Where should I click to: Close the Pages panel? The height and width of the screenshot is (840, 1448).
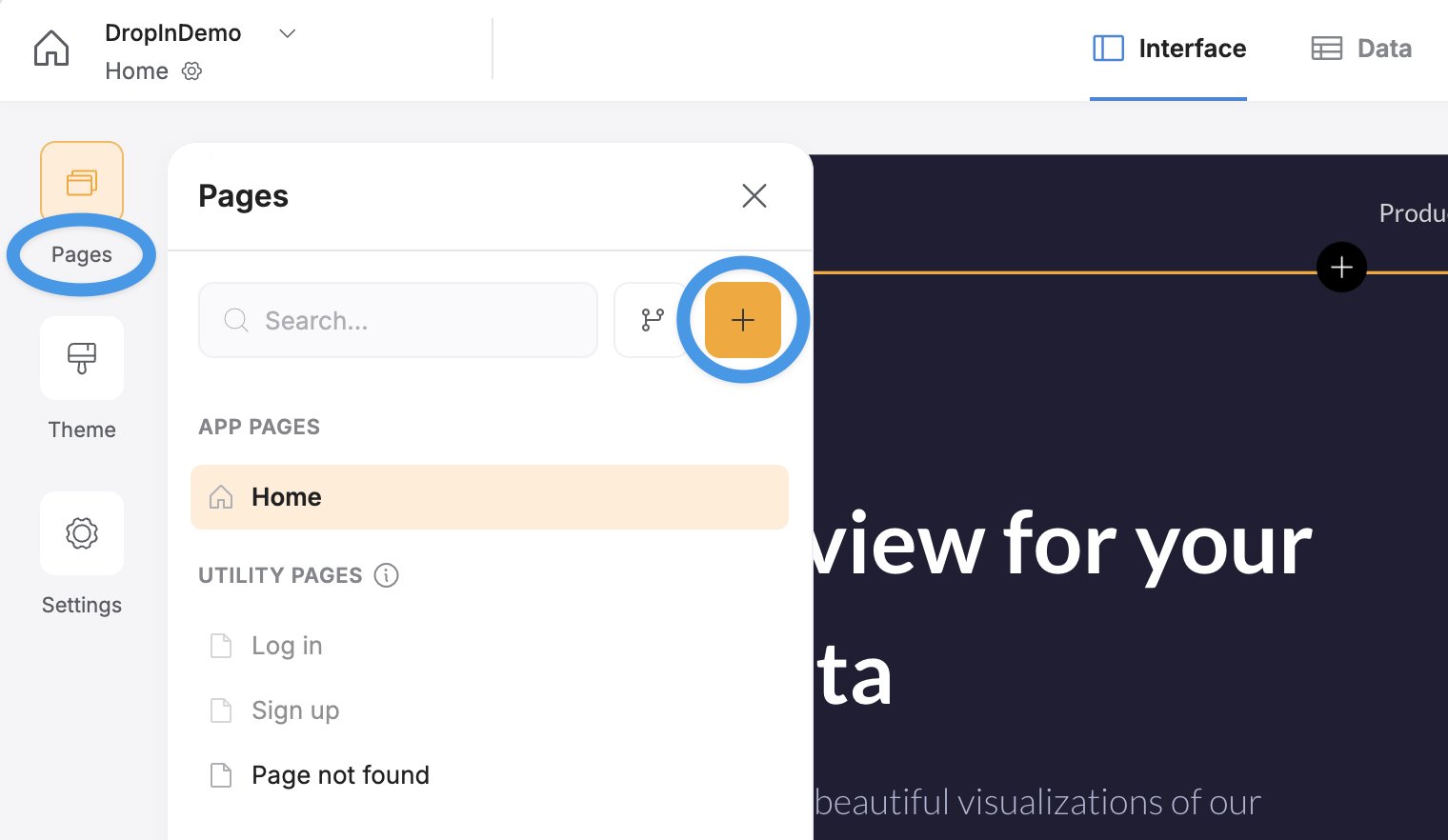(x=754, y=196)
